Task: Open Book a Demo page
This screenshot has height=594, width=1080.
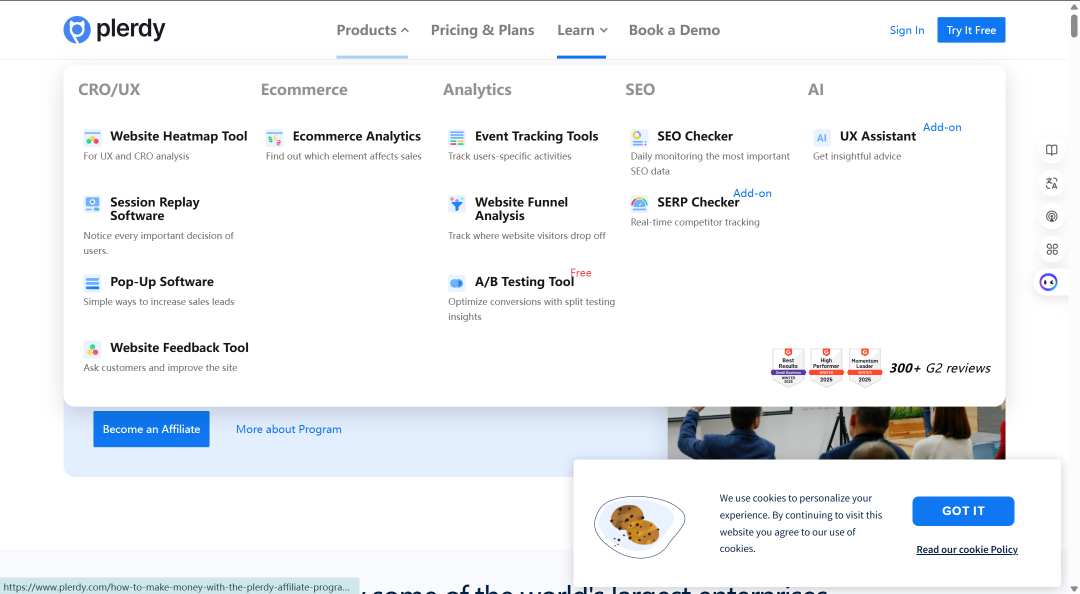Action: tap(674, 30)
